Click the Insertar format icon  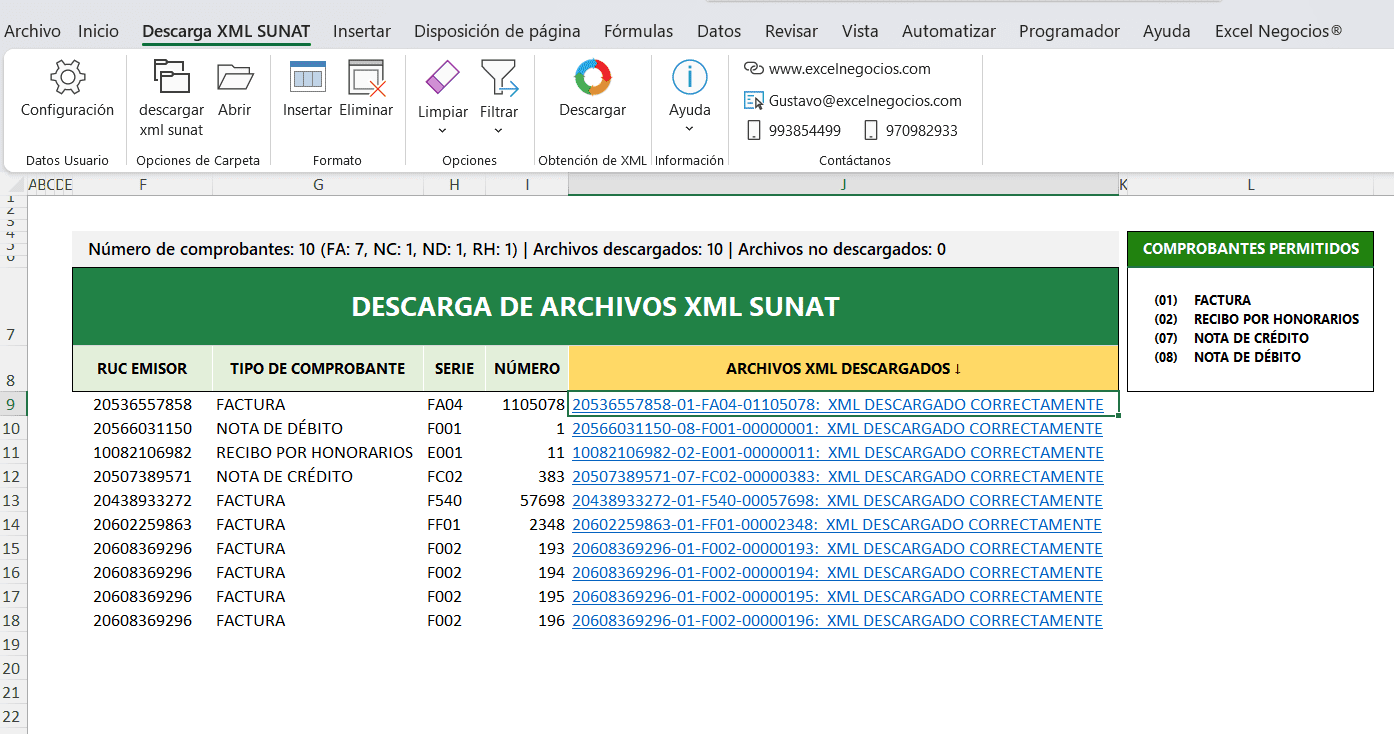pos(307,78)
